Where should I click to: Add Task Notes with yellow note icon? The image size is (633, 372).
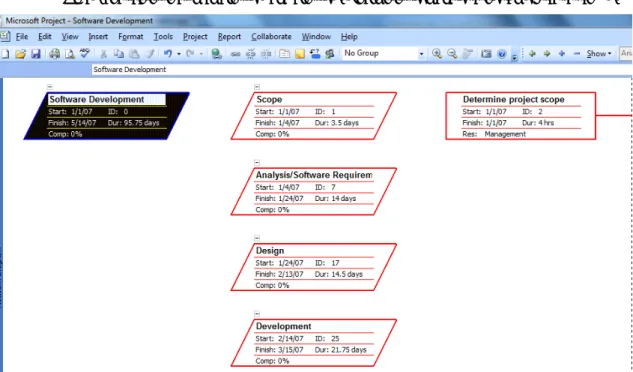(300, 53)
